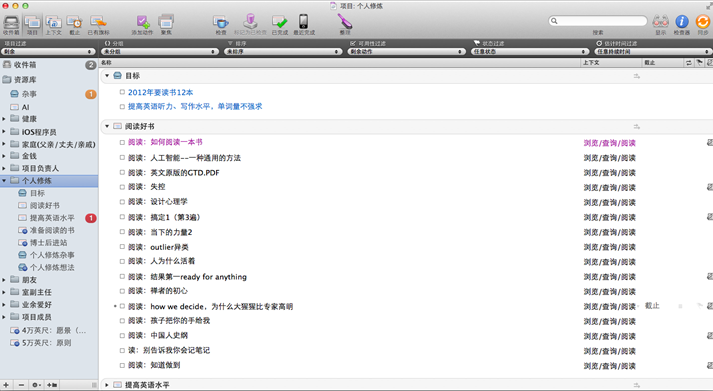This screenshot has width=713, height=391.
Task: Click the 名称 column header
Action: pyautogui.click(x=340, y=63)
